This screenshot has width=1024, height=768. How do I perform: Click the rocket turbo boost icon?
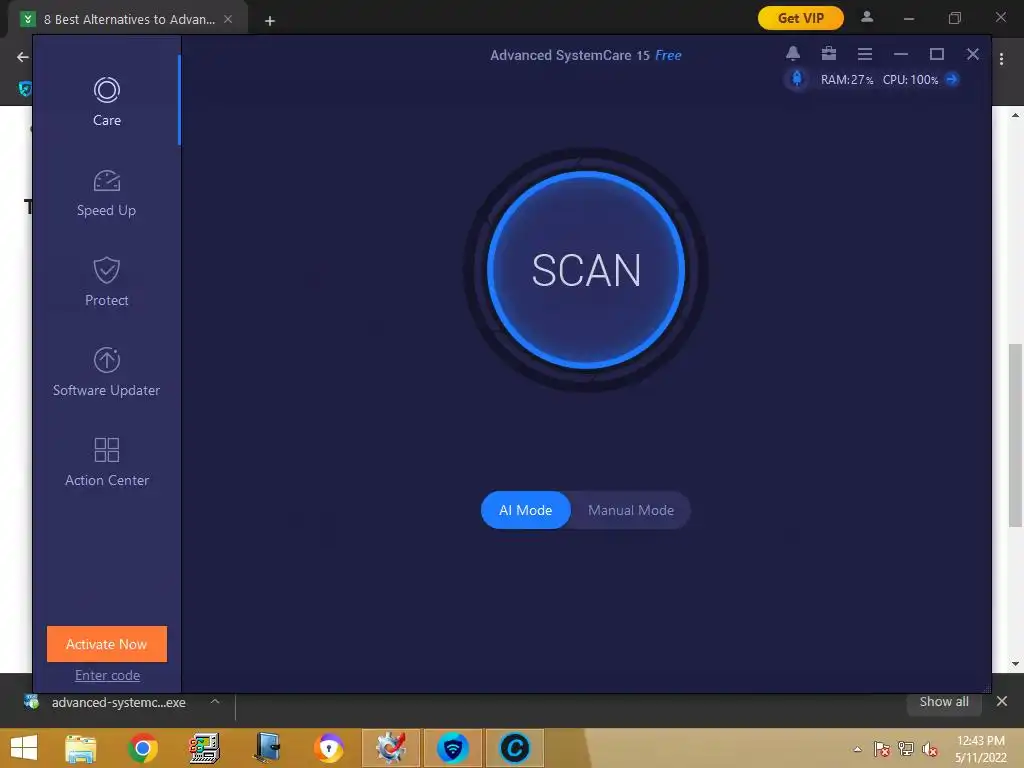click(x=797, y=79)
